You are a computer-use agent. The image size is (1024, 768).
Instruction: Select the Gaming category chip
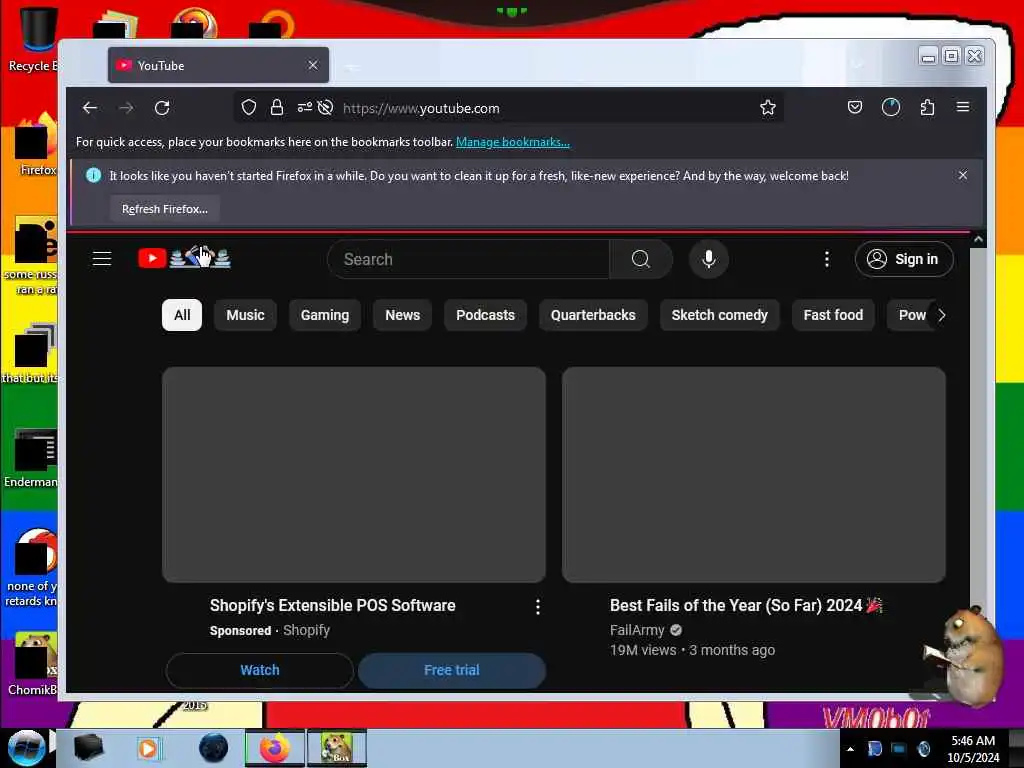click(x=325, y=315)
